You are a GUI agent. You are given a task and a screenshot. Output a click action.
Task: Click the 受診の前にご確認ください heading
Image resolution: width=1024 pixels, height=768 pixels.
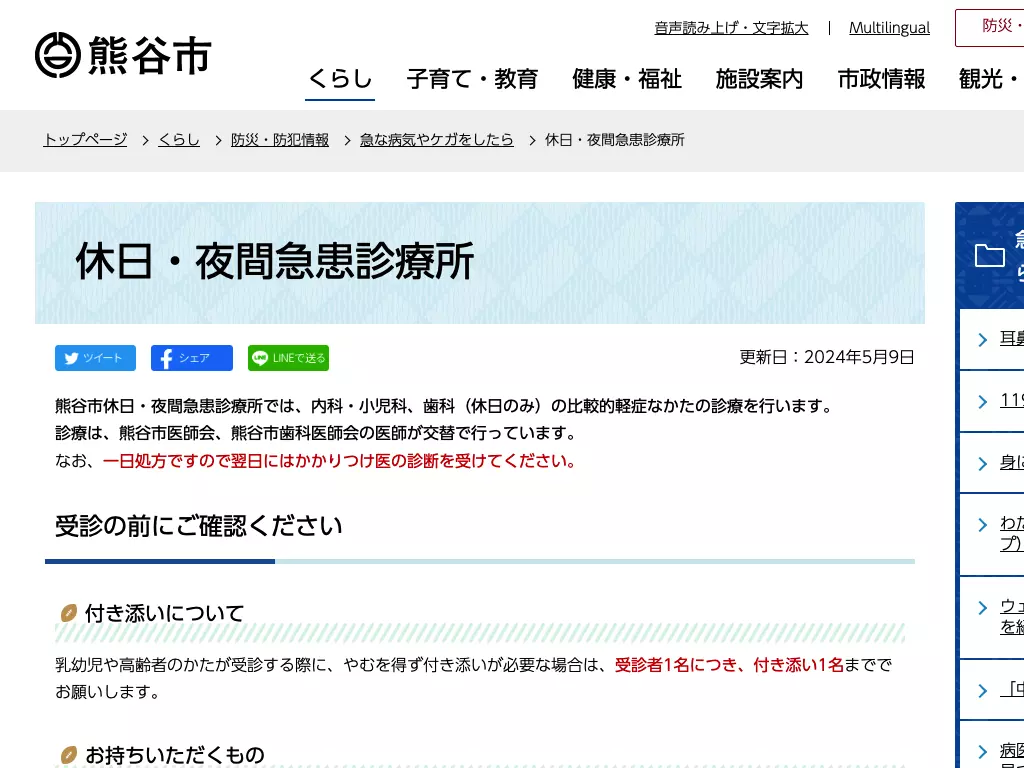pos(199,526)
